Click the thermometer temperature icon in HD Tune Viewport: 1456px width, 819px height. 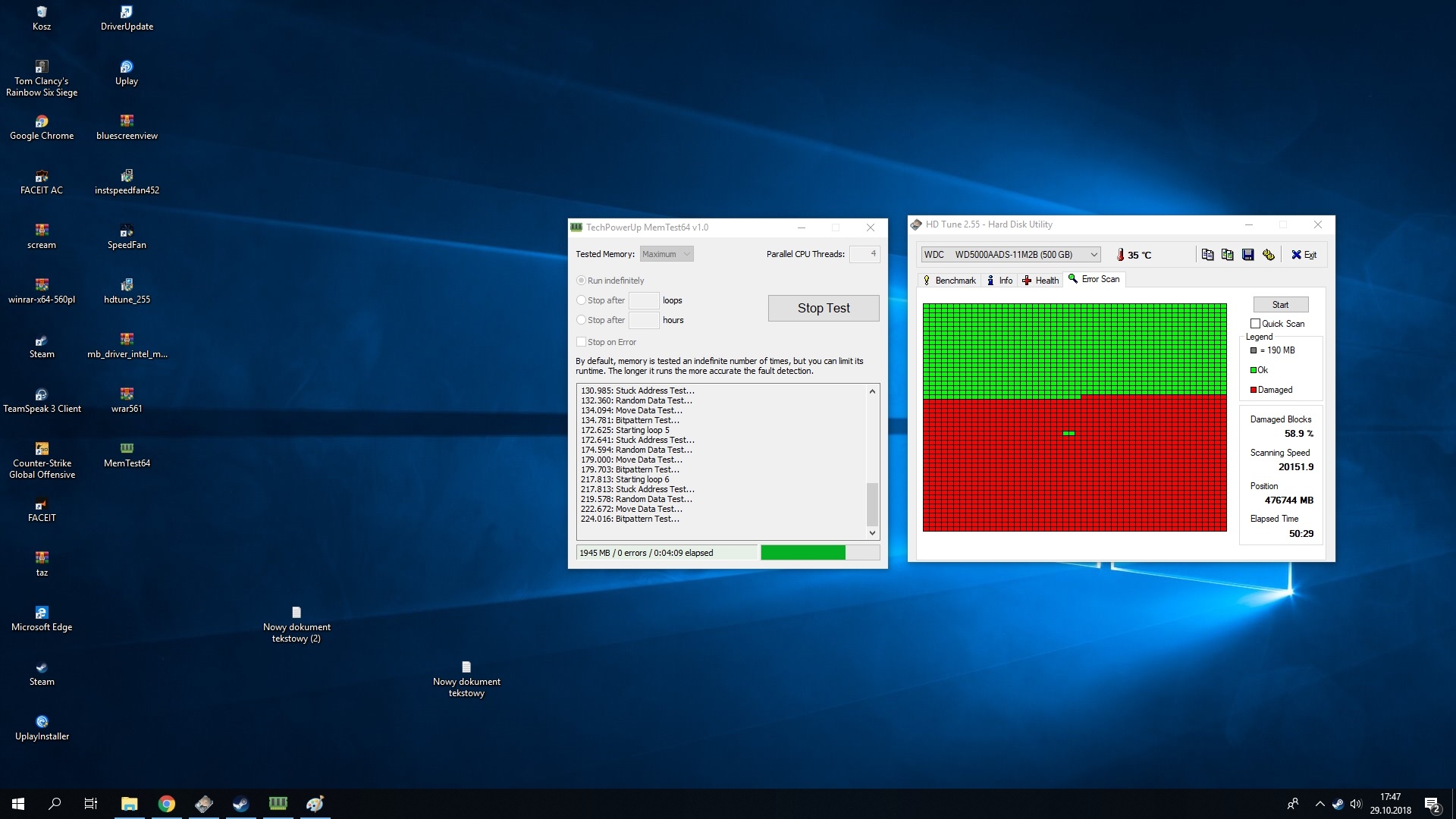1120,255
